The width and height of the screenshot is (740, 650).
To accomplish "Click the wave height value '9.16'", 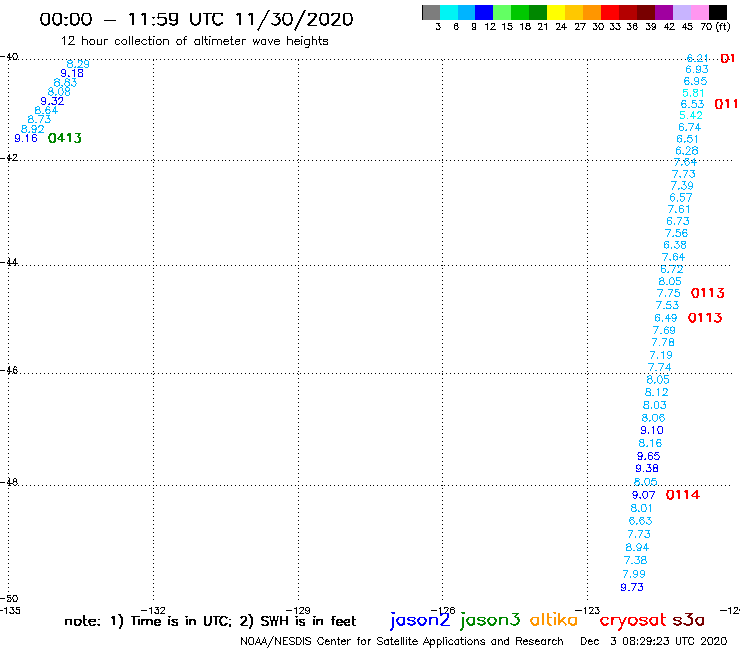I will pyautogui.click(x=26, y=138).
